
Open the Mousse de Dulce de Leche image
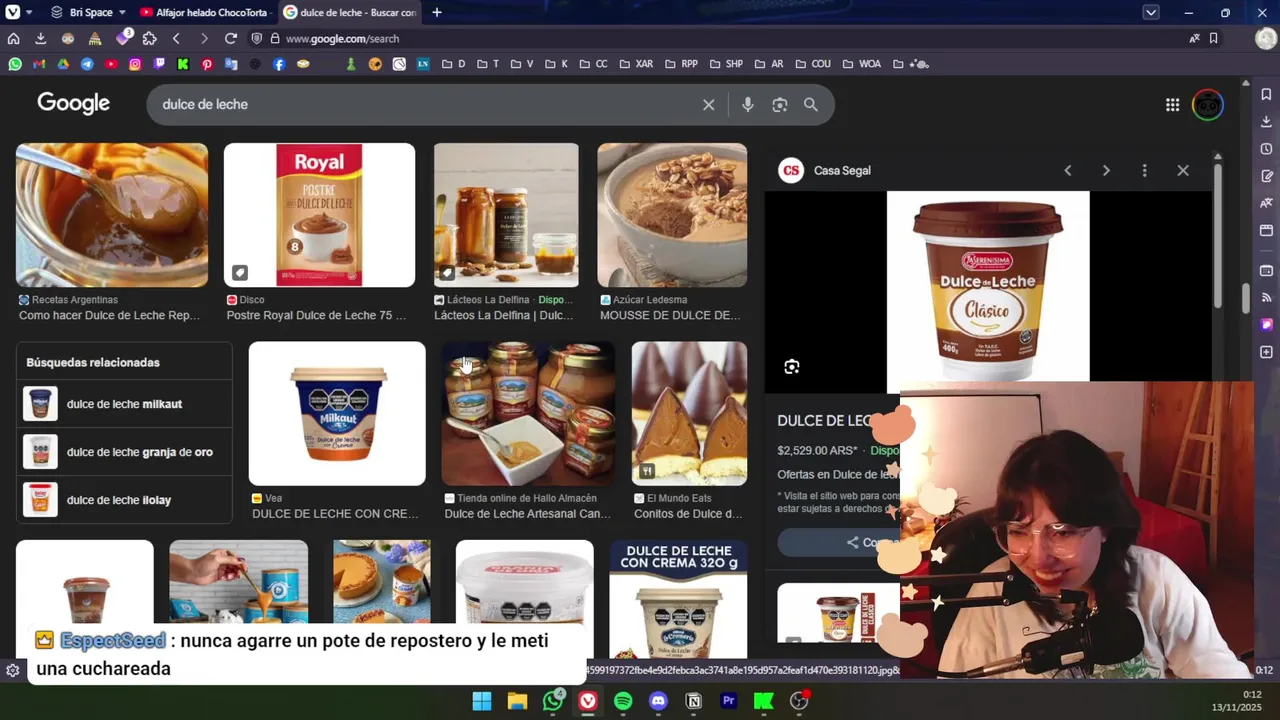pos(672,215)
